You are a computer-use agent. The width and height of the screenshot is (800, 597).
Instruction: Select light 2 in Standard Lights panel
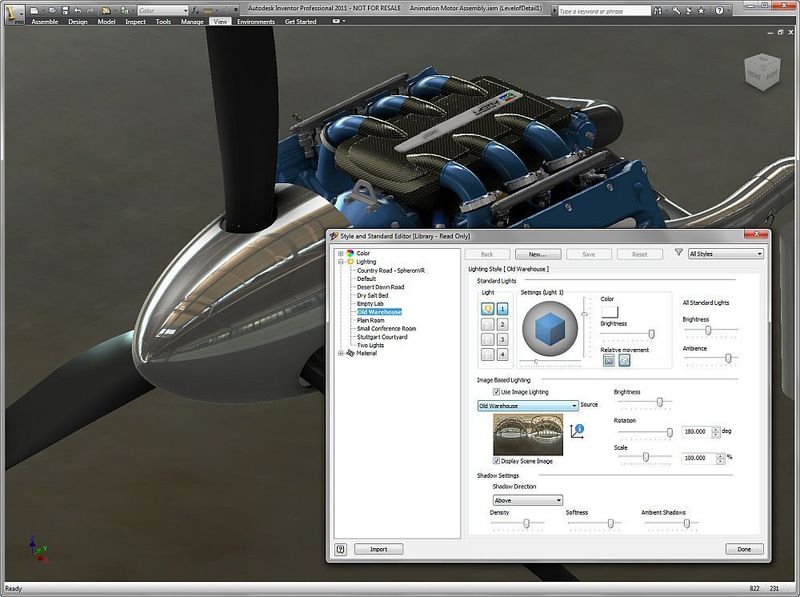click(x=500, y=322)
